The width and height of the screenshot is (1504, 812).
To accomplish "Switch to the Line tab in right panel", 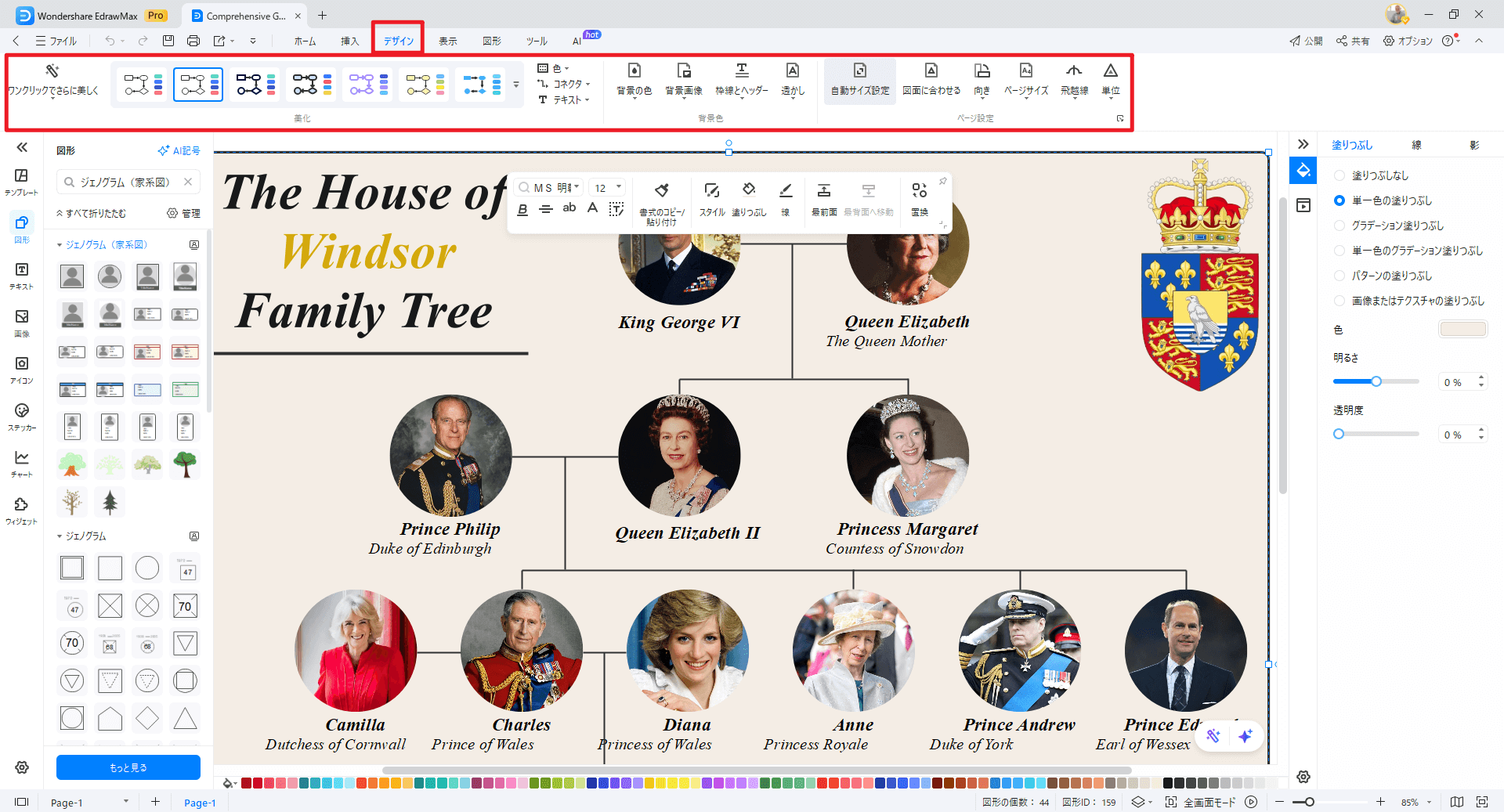I will [1416, 145].
